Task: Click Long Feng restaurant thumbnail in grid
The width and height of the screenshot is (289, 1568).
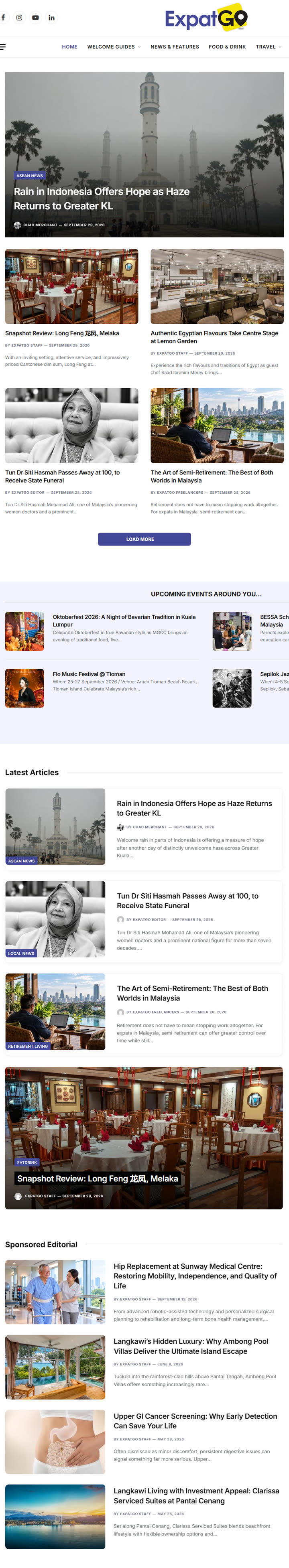Action: [x=72, y=286]
